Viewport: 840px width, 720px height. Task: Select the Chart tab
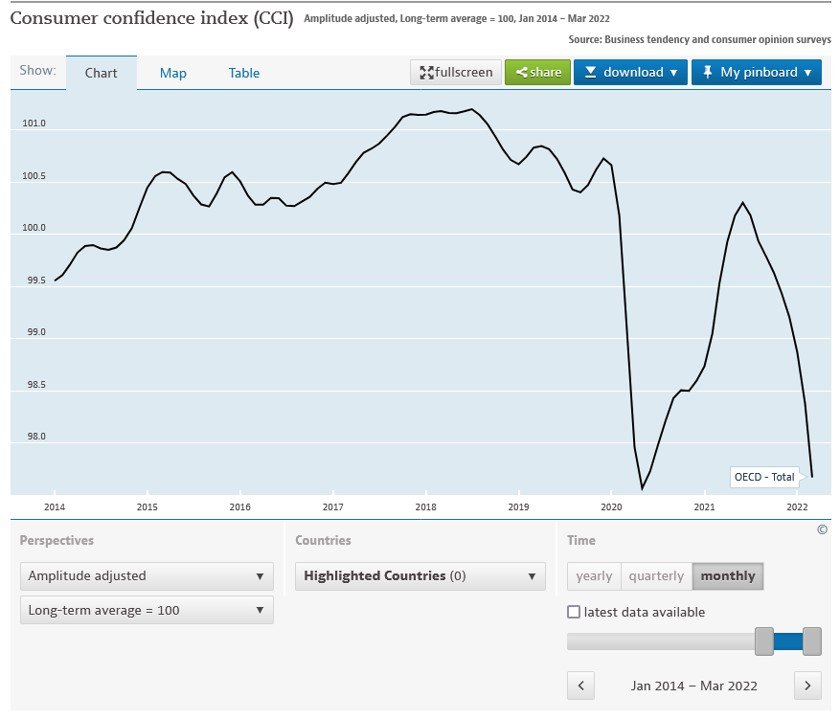pos(101,73)
